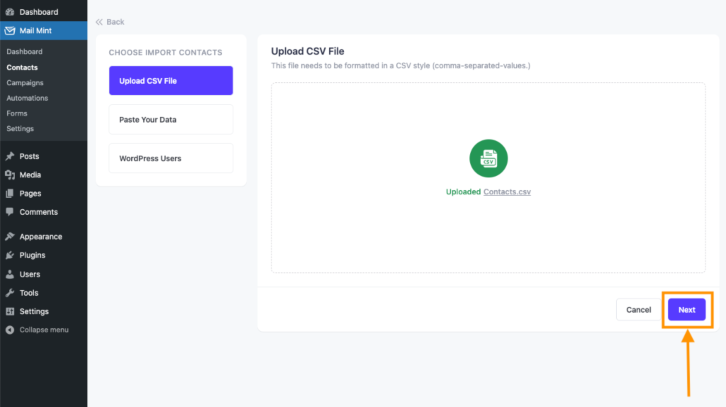The height and width of the screenshot is (407, 726).
Task: Click the Comments bubble icon
Action: point(10,212)
